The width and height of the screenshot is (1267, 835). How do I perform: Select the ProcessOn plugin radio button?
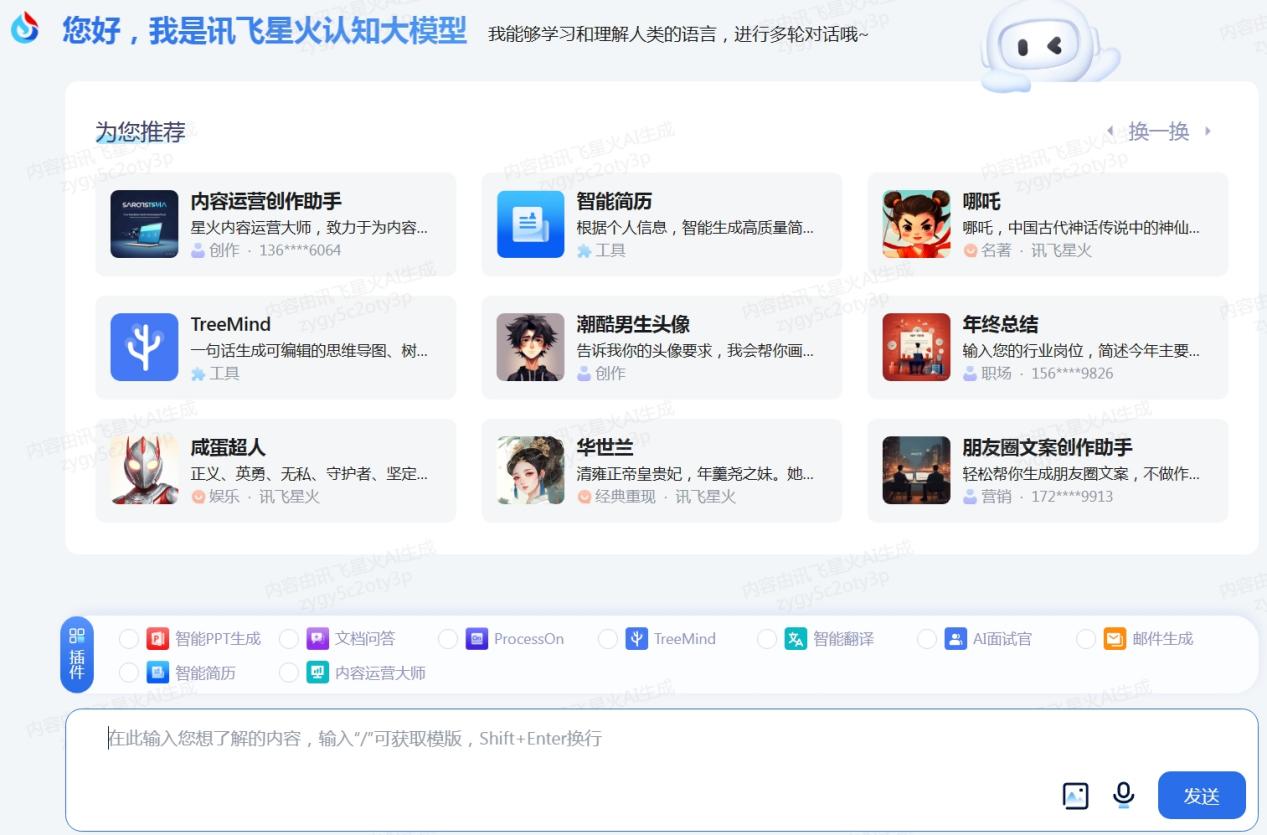pyautogui.click(x=448, y=639)
